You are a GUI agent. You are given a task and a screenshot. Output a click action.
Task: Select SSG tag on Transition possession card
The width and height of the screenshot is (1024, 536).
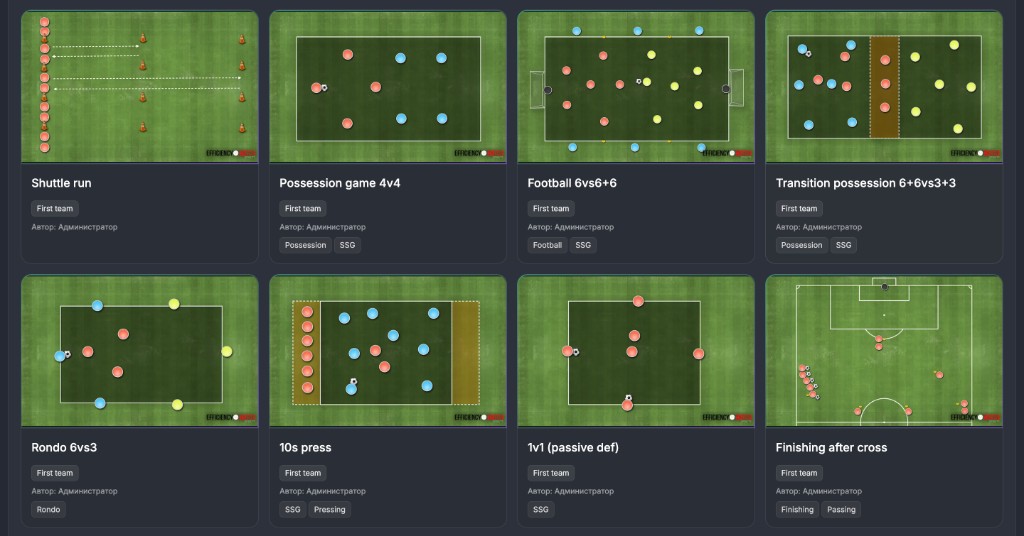[x=844, y=245]
